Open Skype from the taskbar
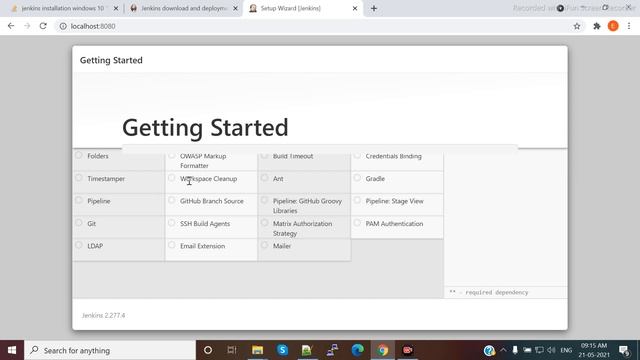Viewport: 640px width, 360px height. point(282,350)
